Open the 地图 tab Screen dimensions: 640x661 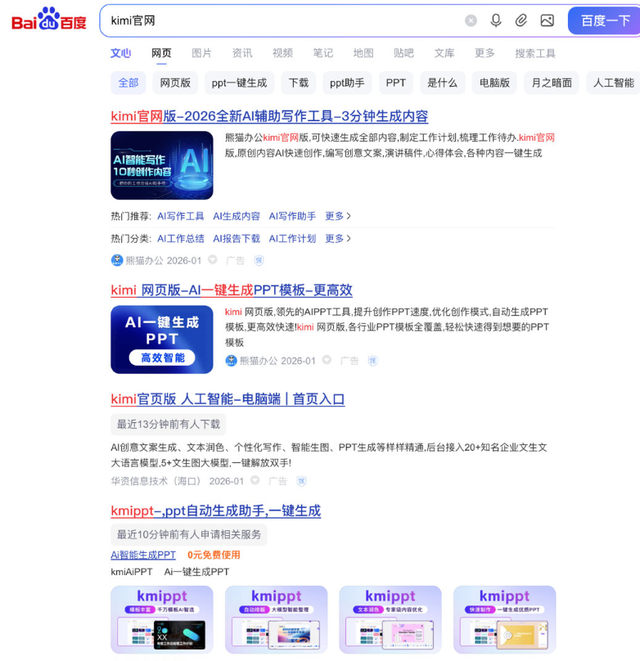click(x=363, y=53)
